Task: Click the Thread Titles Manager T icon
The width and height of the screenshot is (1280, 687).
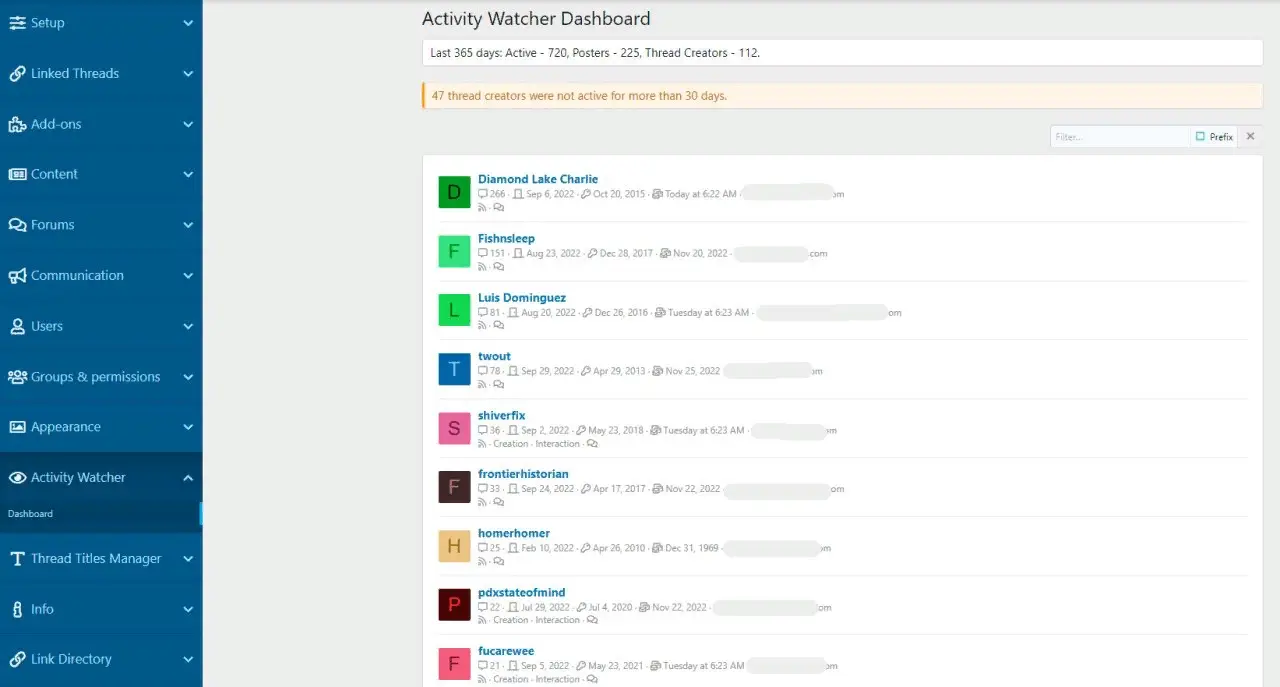Action: click(x=17, y=559)
